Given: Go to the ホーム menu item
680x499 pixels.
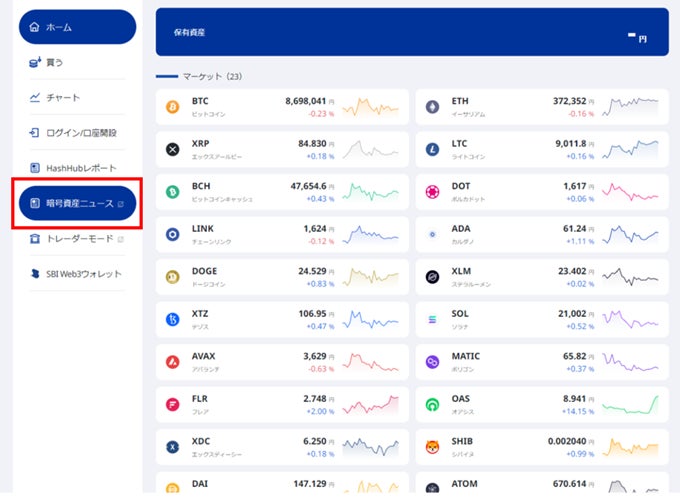Looking at the screenshot, I should point(77,27).
